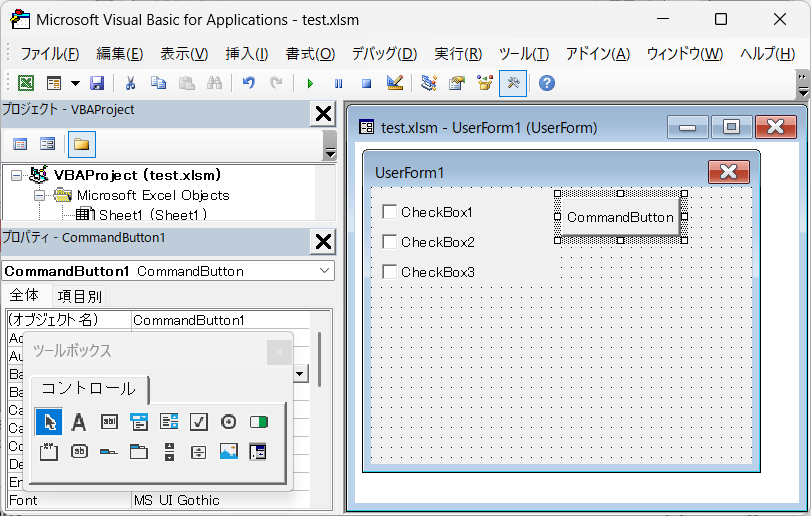Click the Cut scissors icon

pyautogui.click(x=130, y=83)
